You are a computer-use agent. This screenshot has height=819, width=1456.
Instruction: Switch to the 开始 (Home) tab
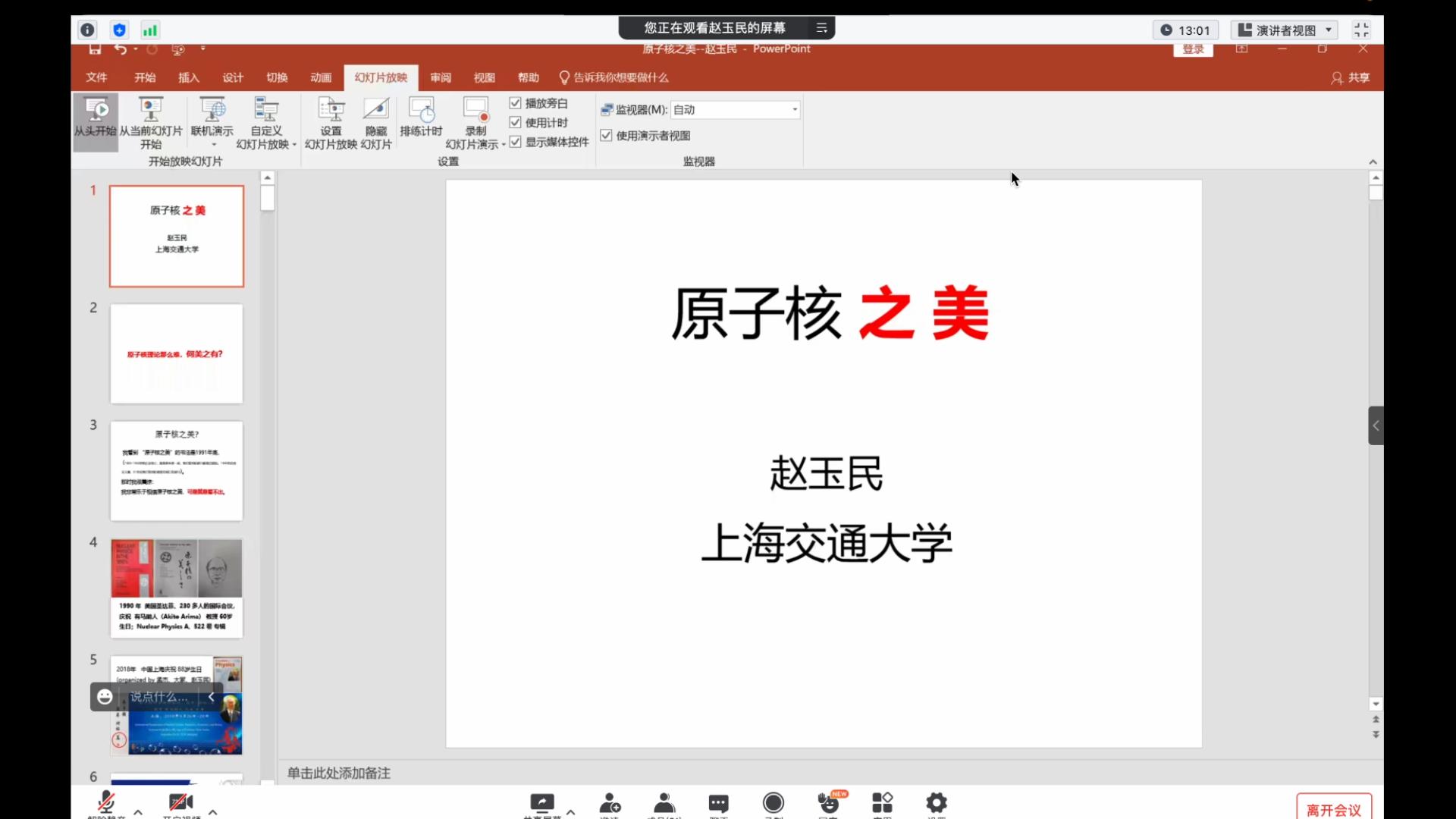point(145,77)
